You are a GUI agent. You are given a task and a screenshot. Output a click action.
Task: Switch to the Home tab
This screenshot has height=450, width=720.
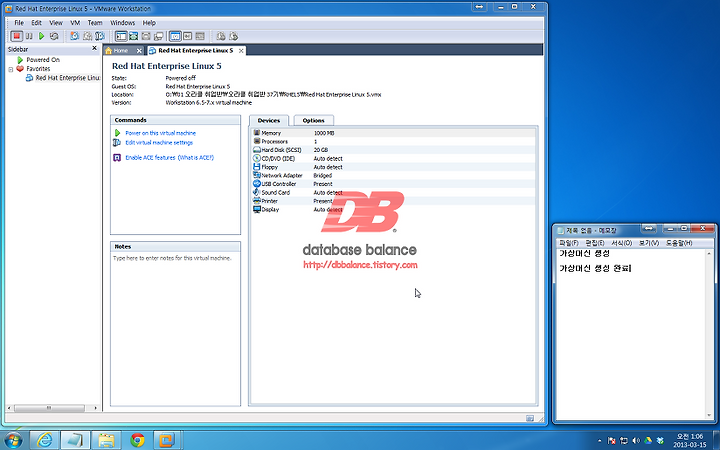(120, 51)
